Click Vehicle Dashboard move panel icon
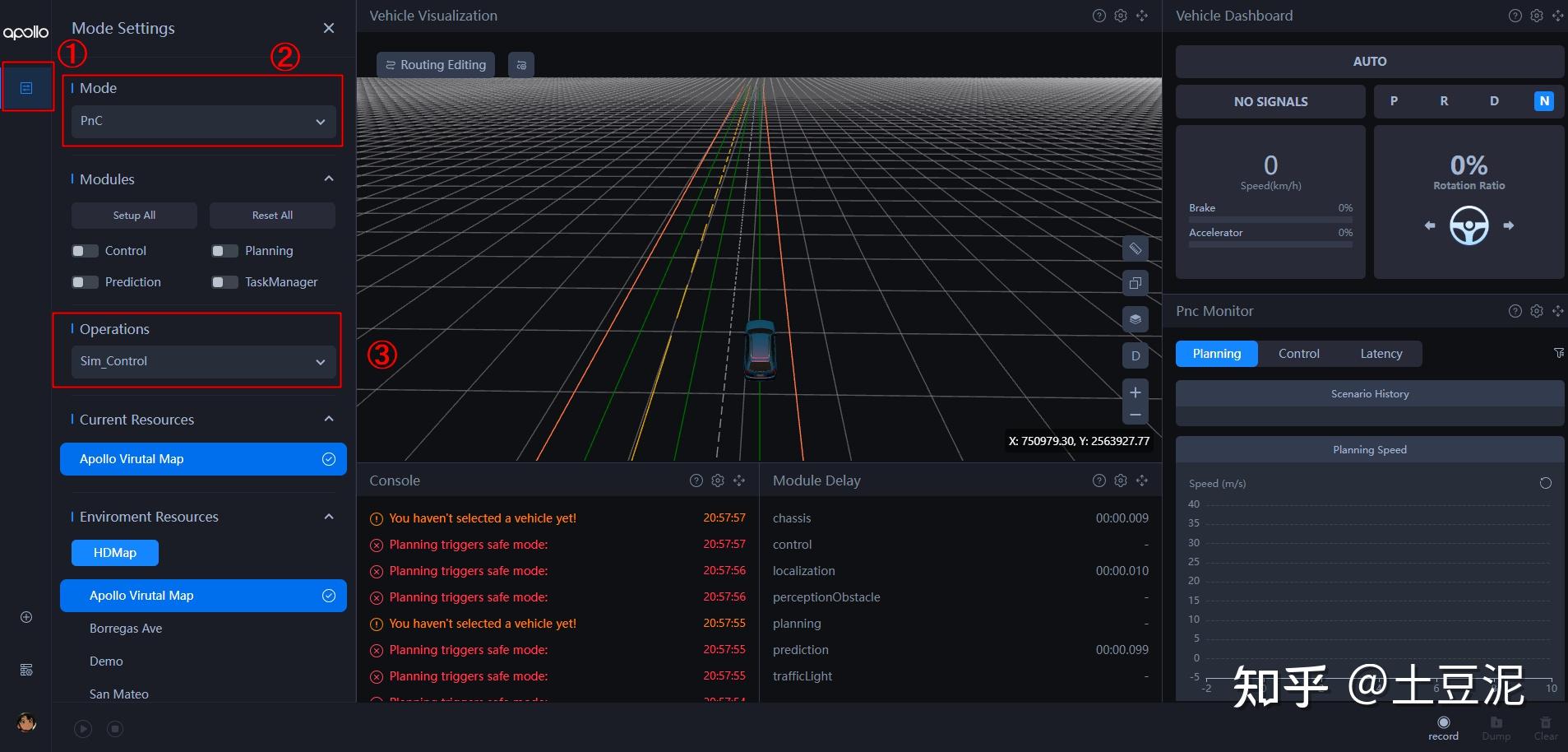Viewport: 1568px width, 752px height. point(1558,16)
